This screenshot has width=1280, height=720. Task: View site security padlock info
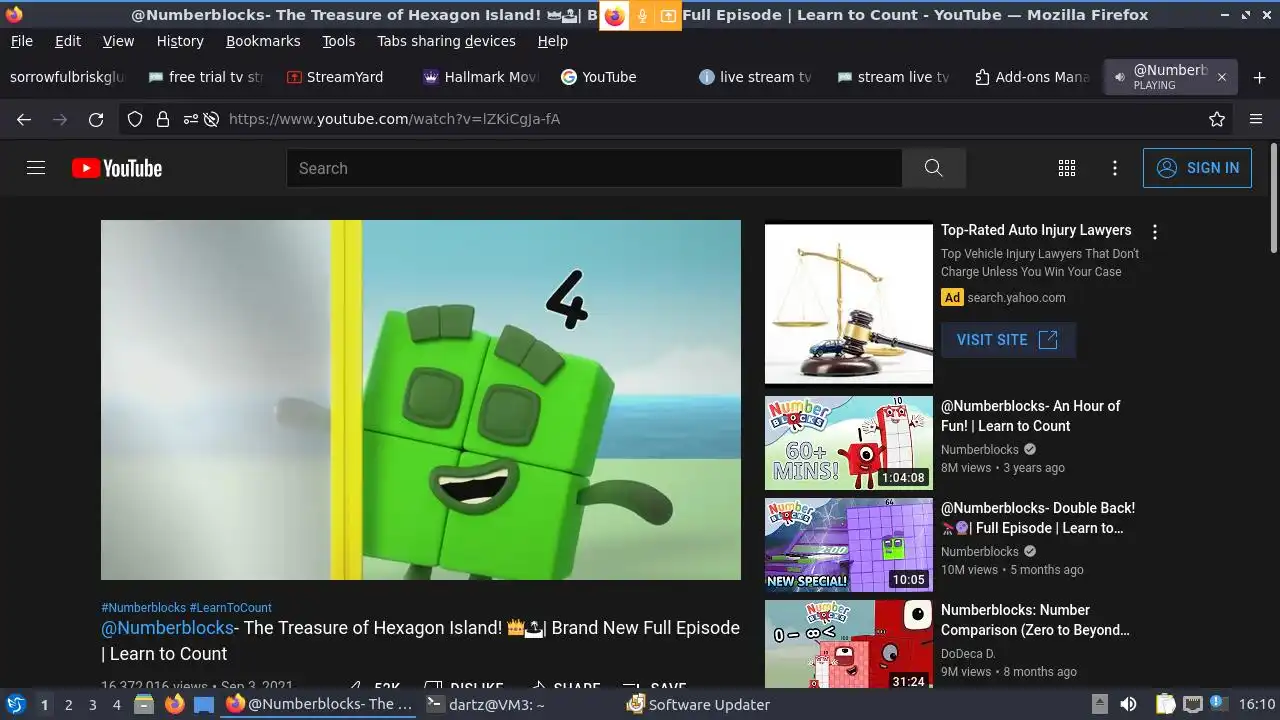pyautogui.click(x=163, y=119)
